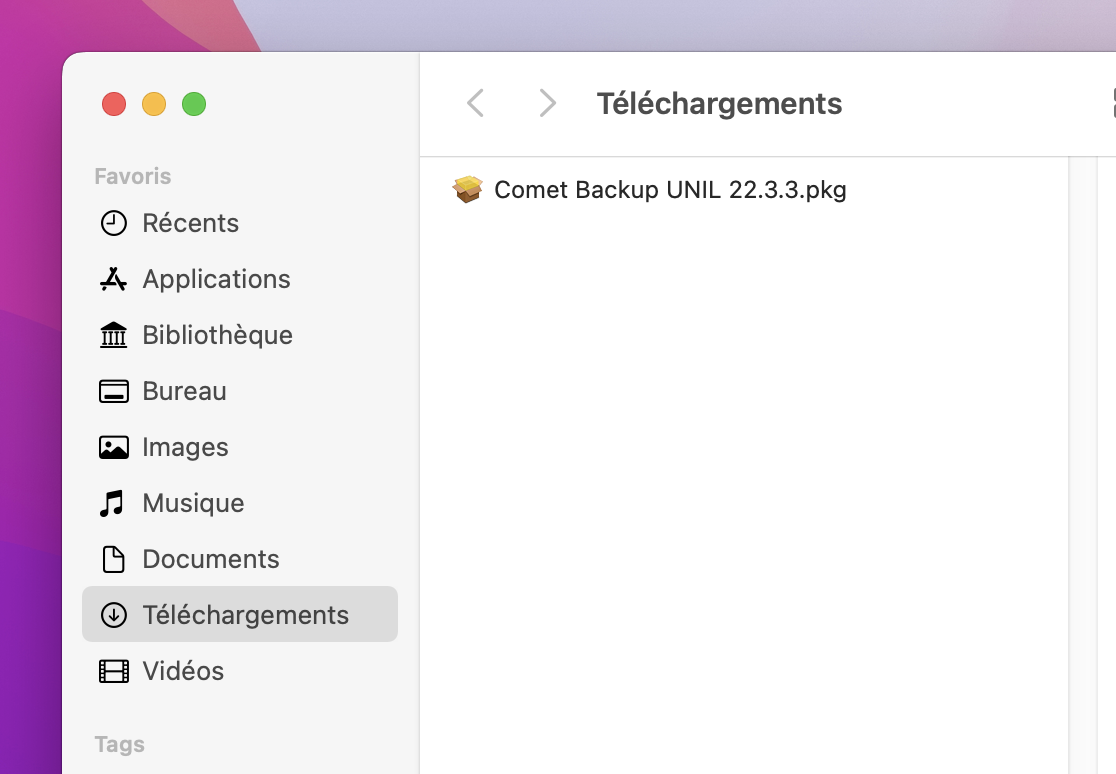This screenshot has width=1116, height=774.
Task: Open the Récents sidebar label
Action: coord(190,223)
